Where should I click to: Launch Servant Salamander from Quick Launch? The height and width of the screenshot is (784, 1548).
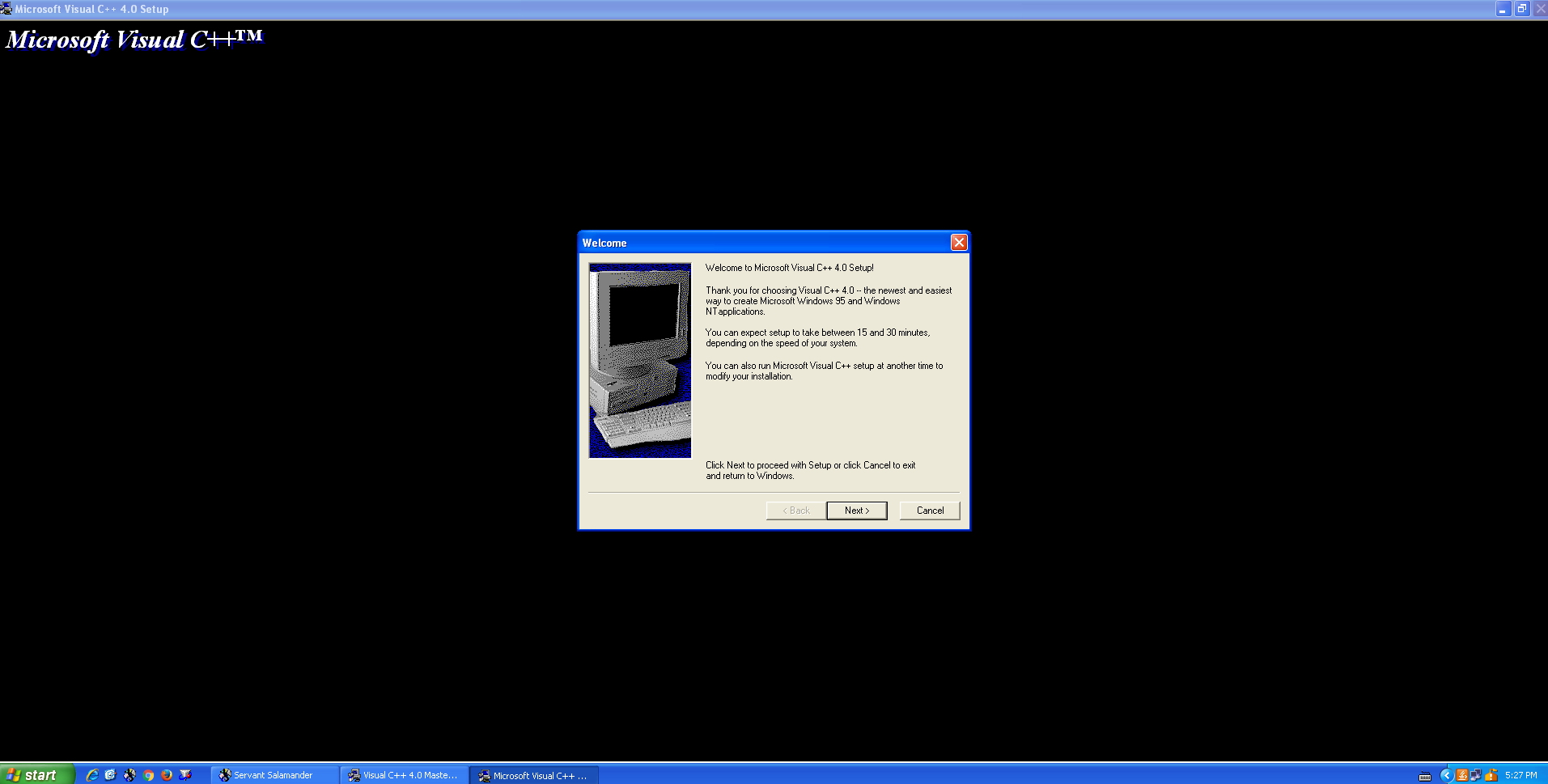pos(129,775)
